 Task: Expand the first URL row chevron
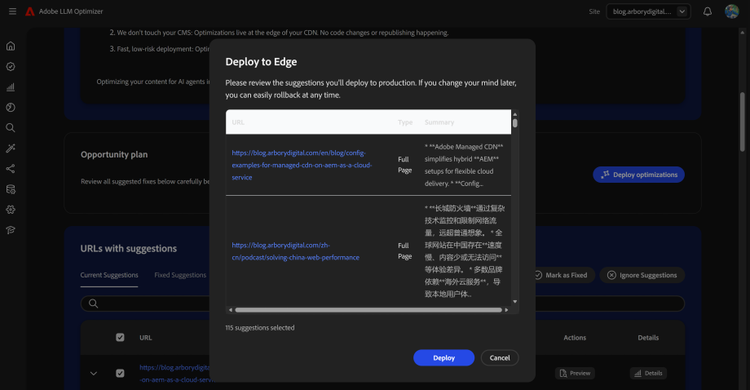click(94, 373)
